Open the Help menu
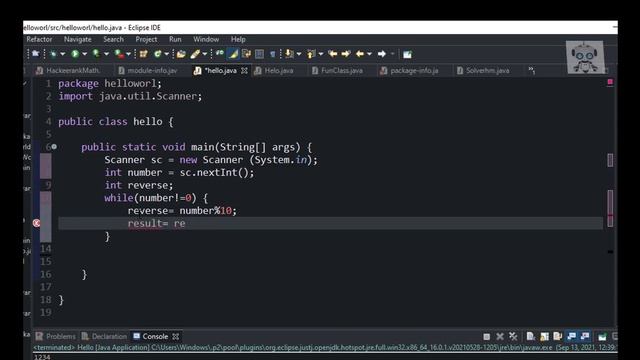The image size is (640, 360). pos(238,39)
